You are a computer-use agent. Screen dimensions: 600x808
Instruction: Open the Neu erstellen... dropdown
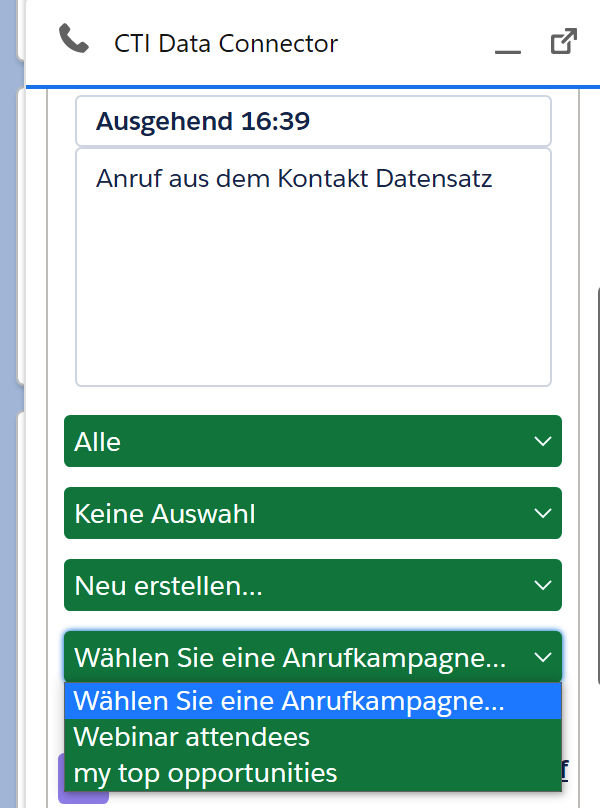tap(313, 585)
